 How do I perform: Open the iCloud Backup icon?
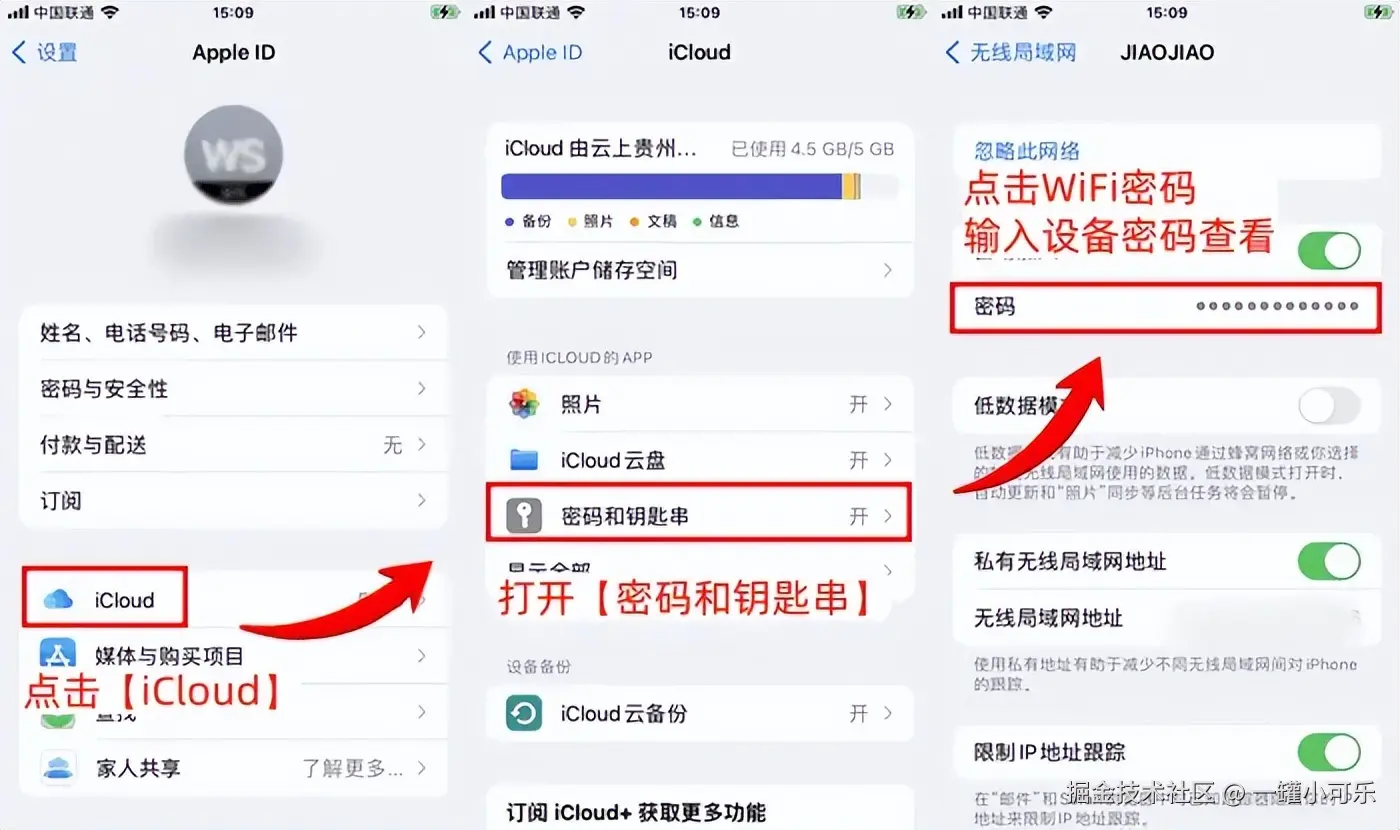(x=524, y=713)
